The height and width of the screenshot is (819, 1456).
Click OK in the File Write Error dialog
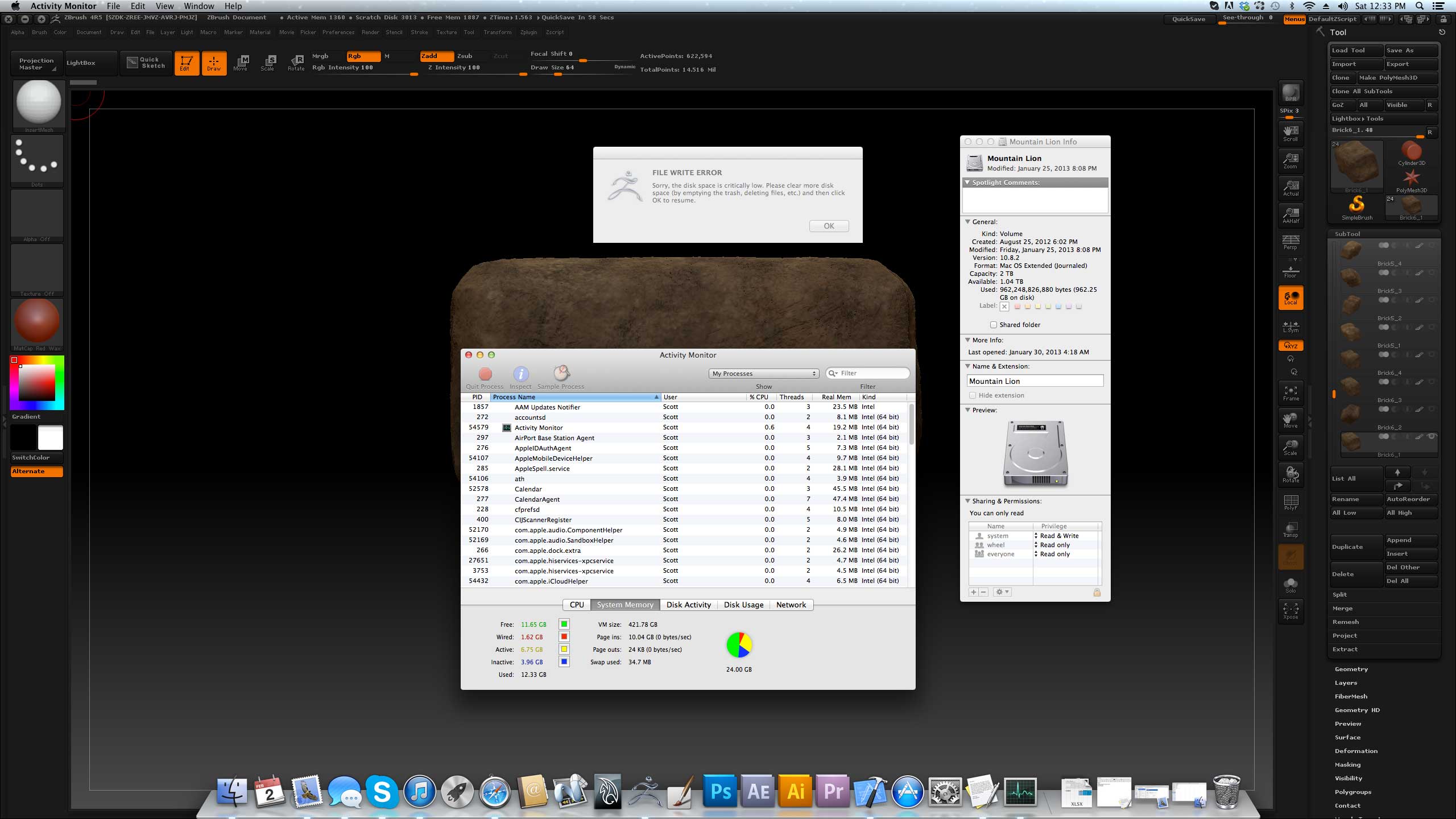829,226
